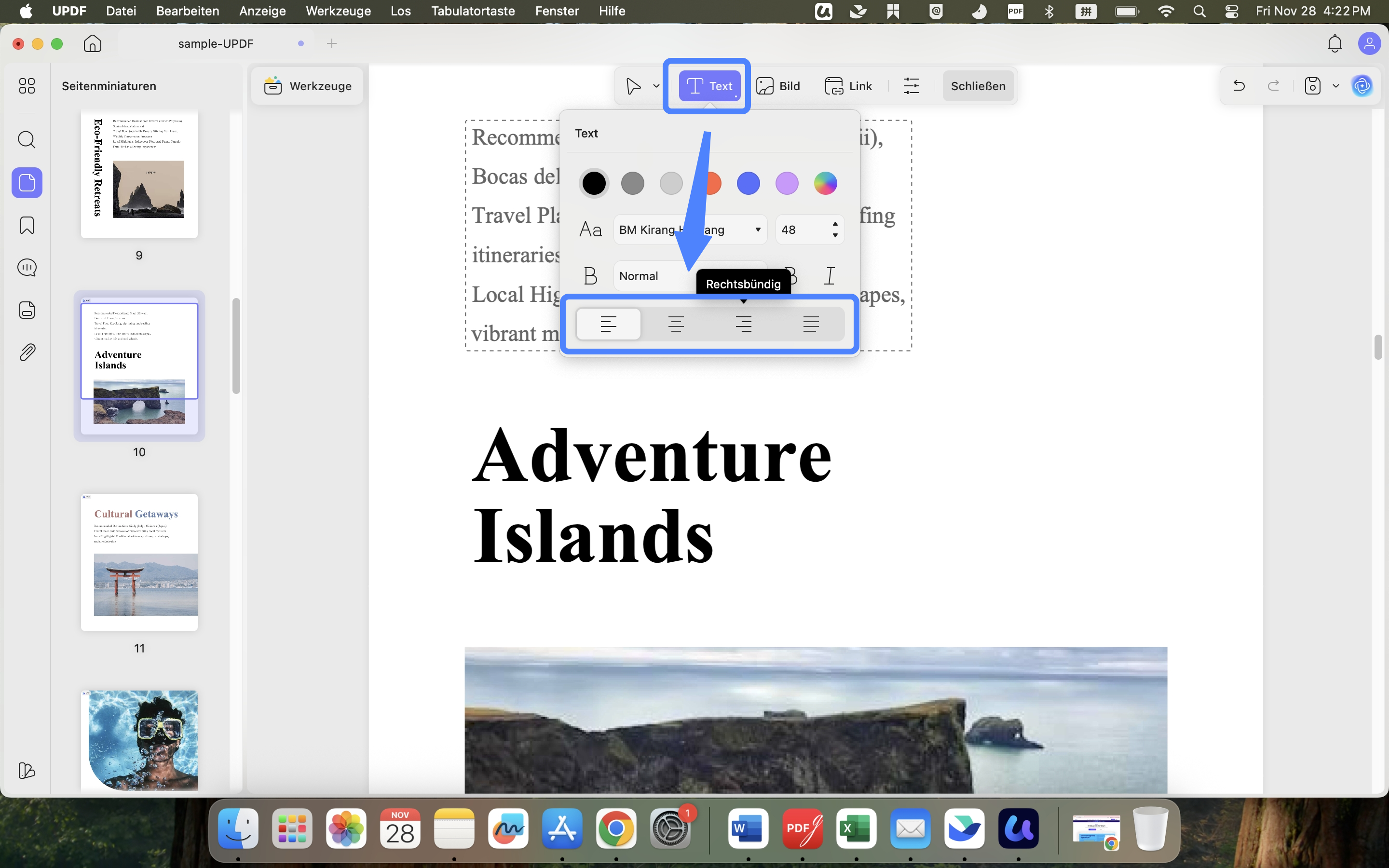Toggle bold formatting

[x=791, y=275]
